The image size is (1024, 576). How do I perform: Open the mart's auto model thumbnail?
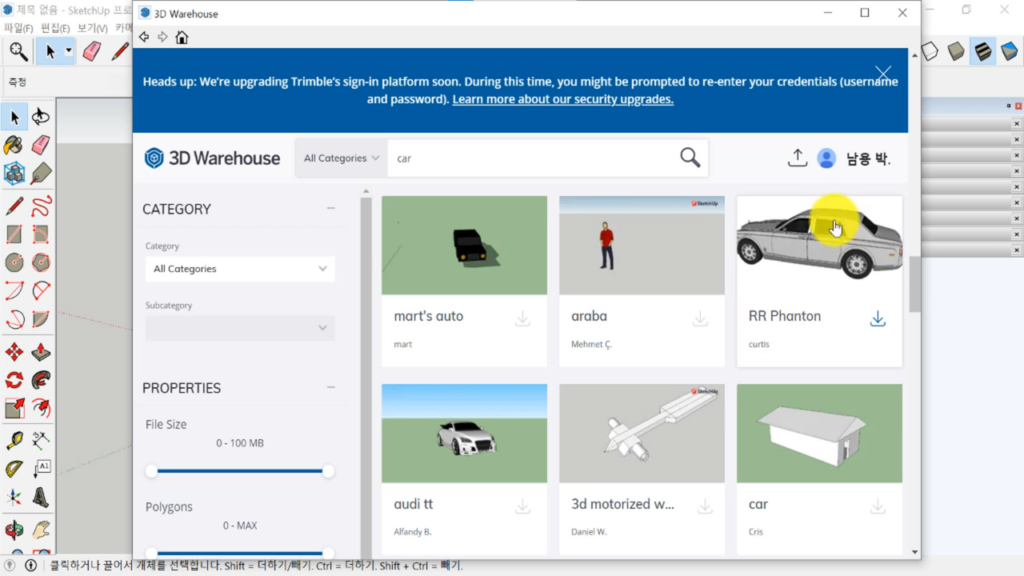click(464, 245)
